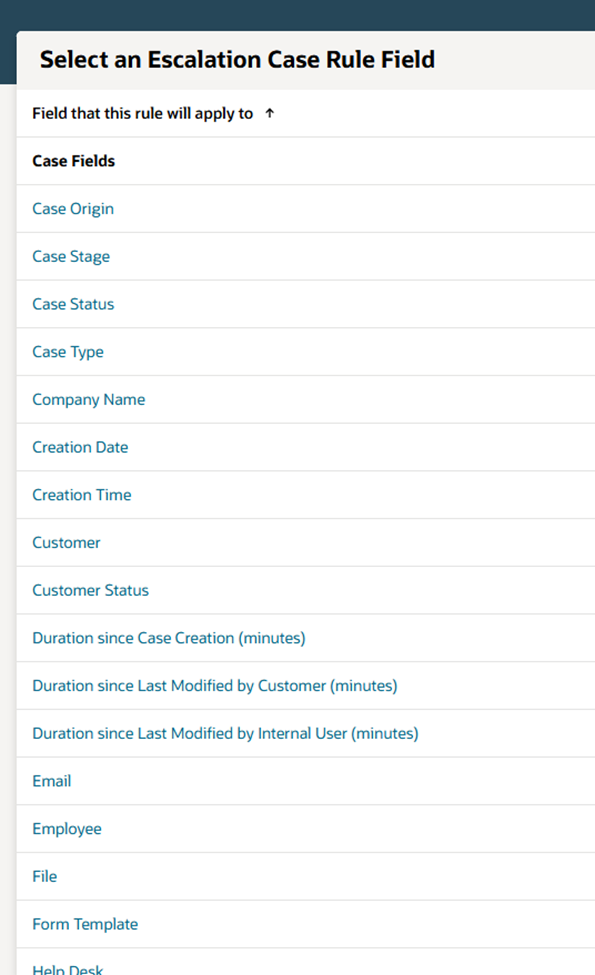
Task: Select the Customer field link
Action: [x=66, y=542]
